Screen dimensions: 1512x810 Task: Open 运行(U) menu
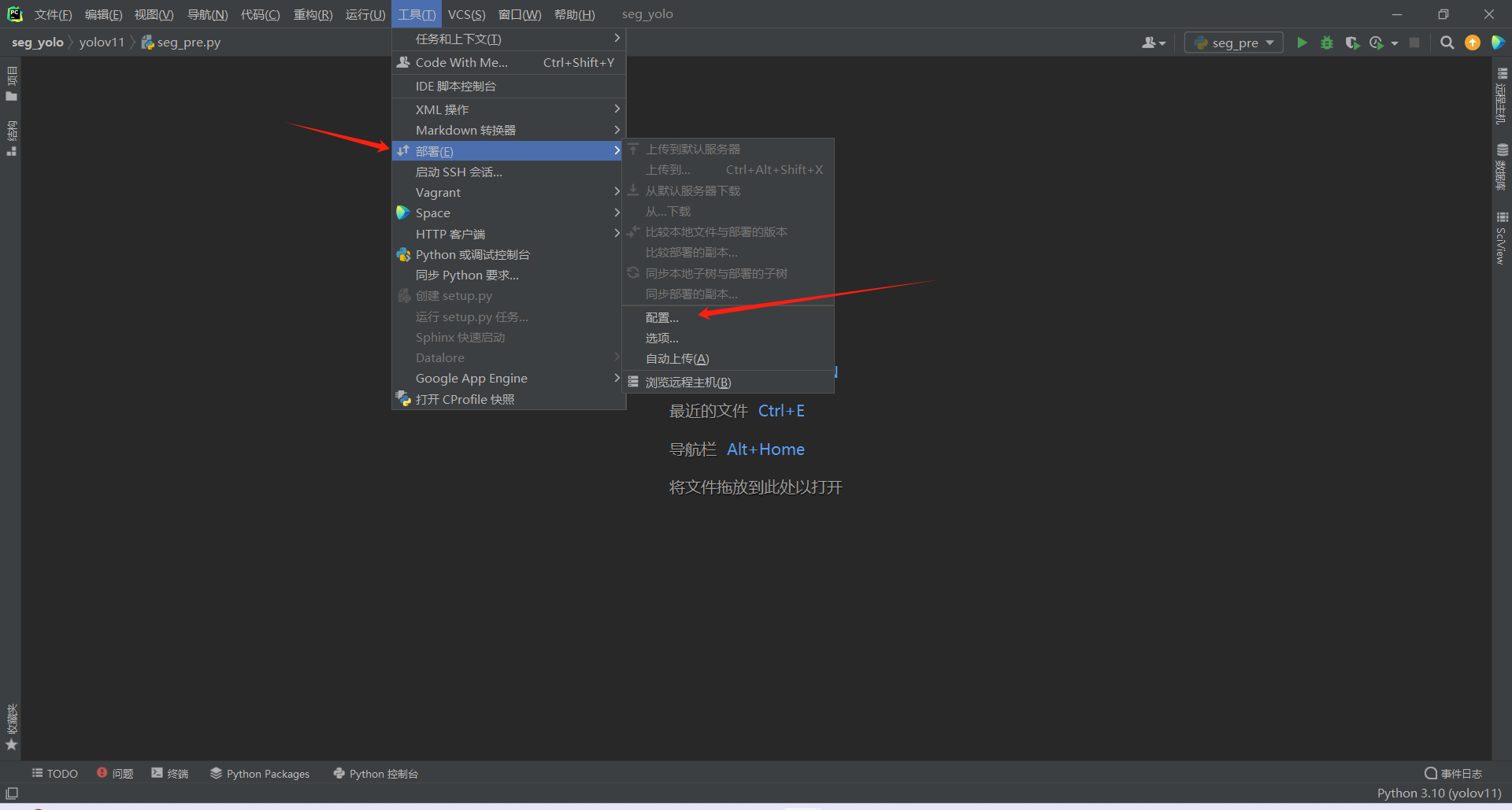(x=365, y=14)
